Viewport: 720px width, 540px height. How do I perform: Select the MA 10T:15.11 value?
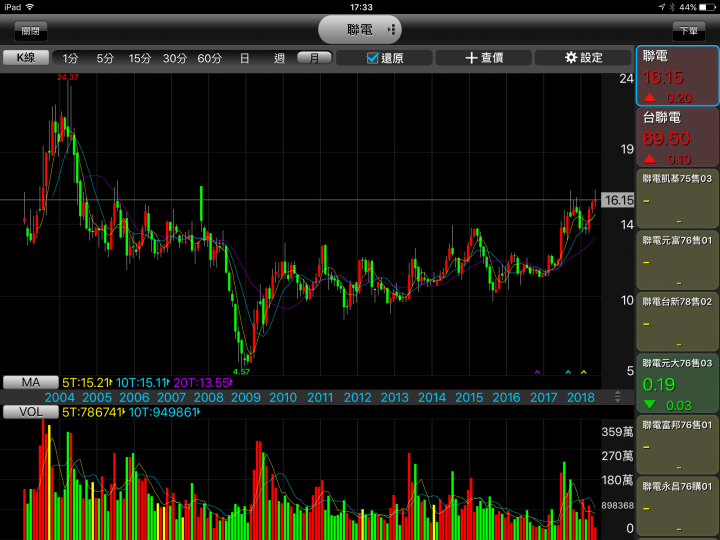[142, 382]
